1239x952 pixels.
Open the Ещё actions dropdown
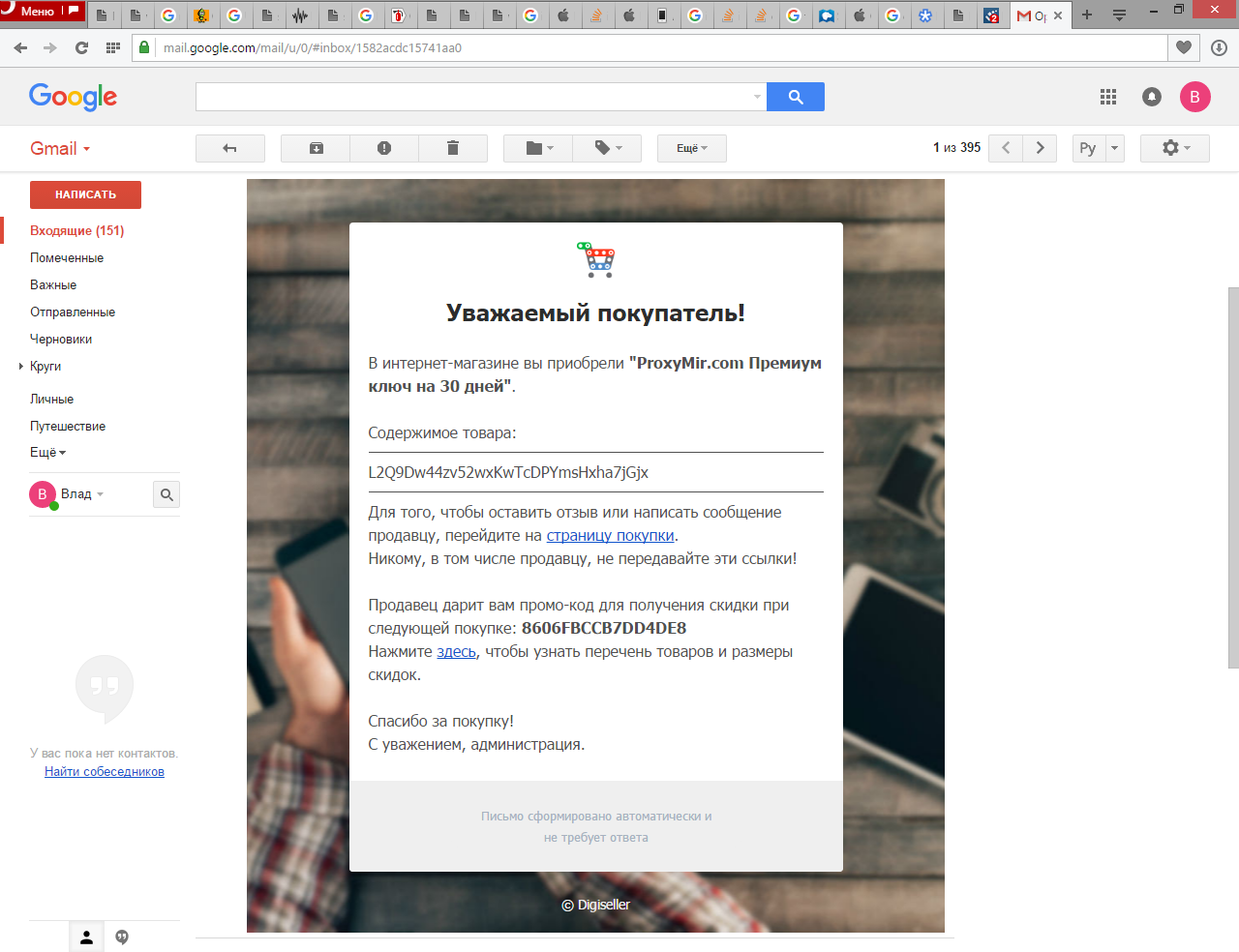coord(692,148)
